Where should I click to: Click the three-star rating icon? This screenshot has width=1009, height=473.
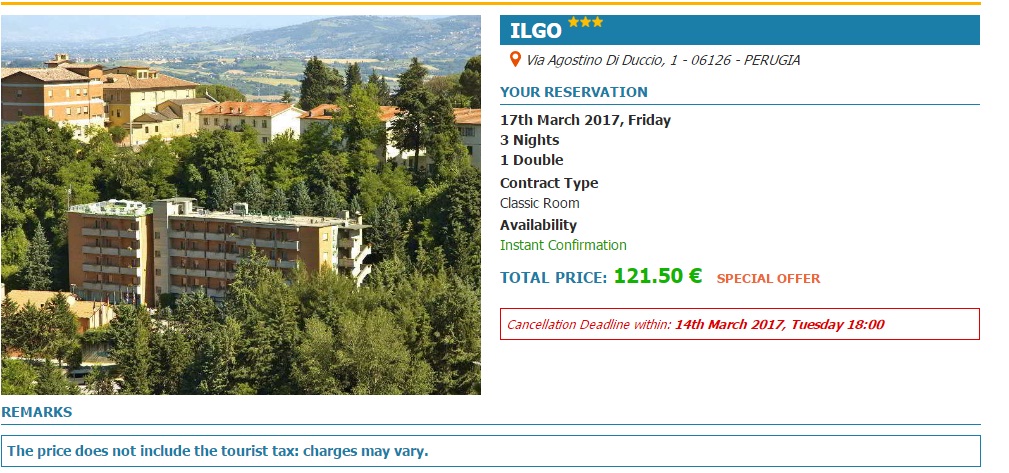(585, 22)
